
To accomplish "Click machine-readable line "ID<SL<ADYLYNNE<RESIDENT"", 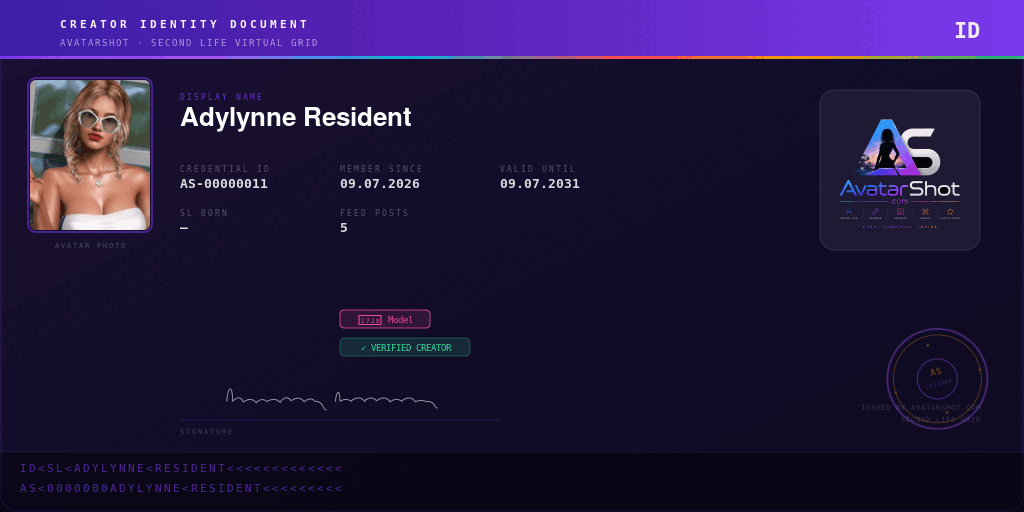I will [181, 468].
